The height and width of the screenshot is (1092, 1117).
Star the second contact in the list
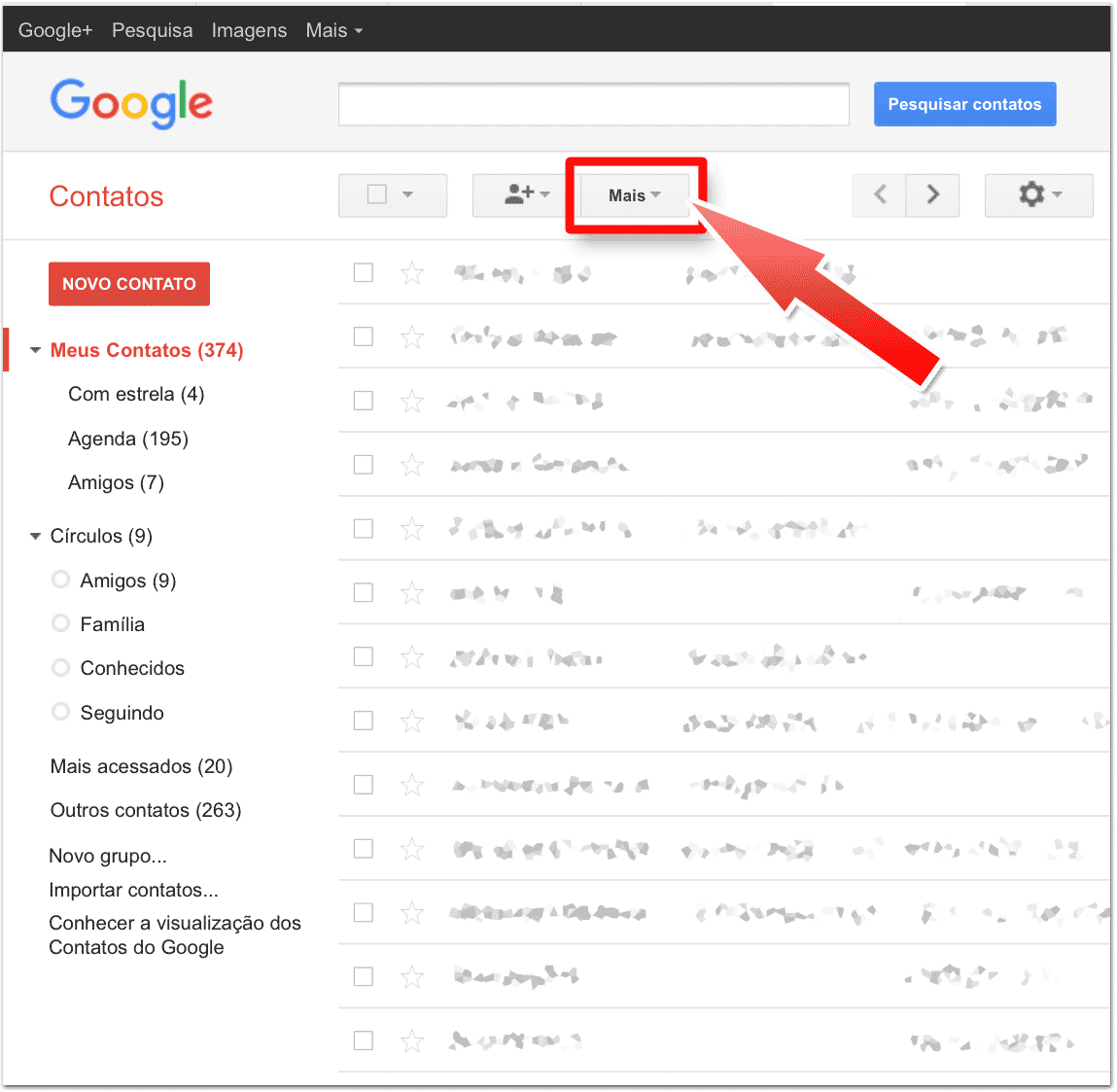[x=412, y=336]
